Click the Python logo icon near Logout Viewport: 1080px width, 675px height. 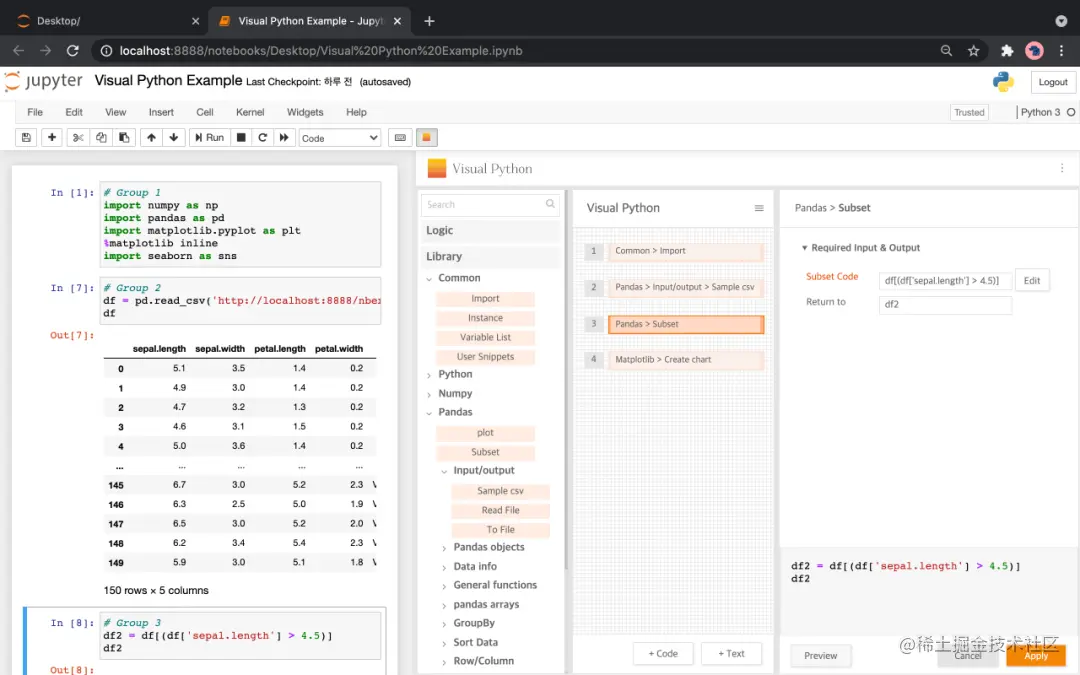click(1003, 82)
